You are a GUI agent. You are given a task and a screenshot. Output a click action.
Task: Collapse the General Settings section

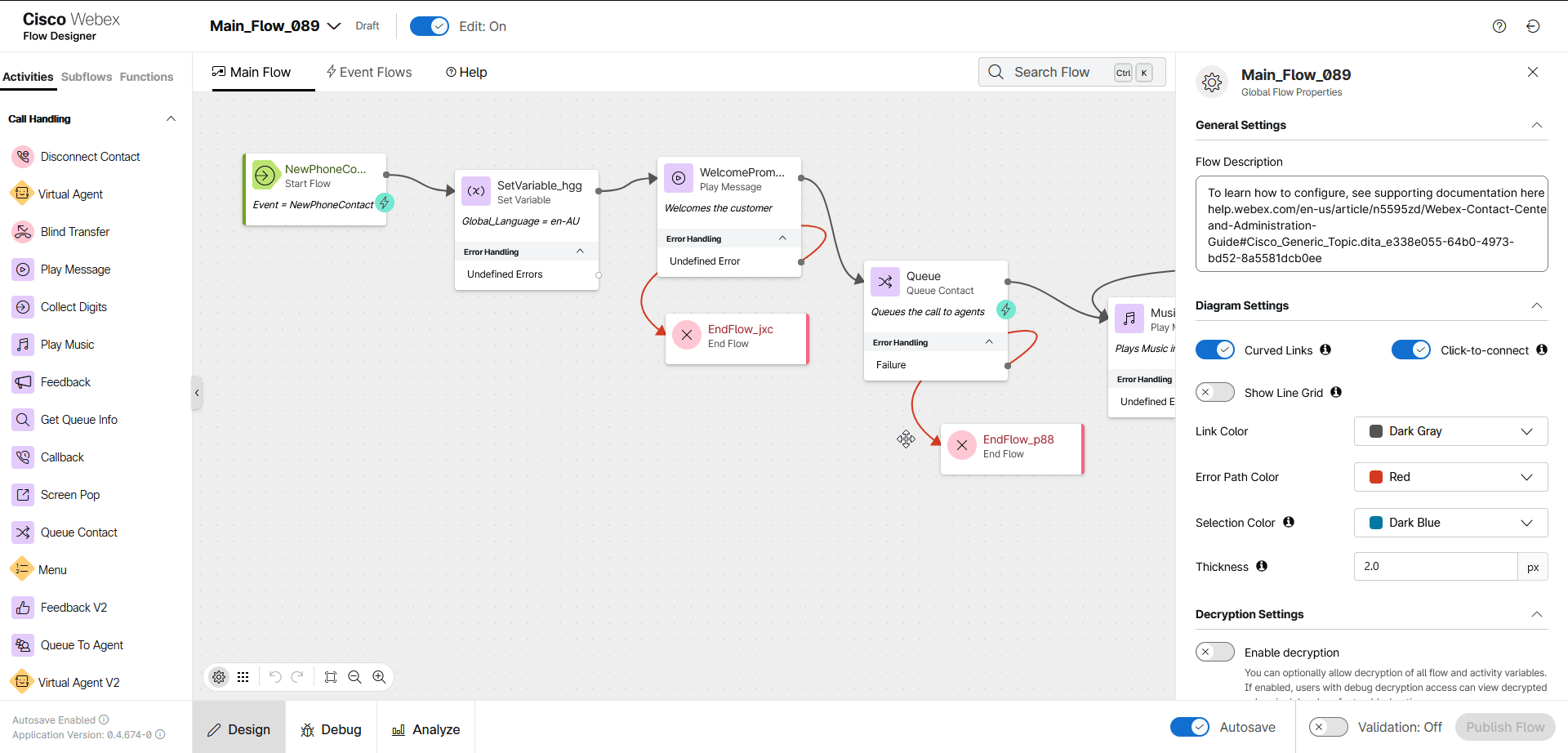[x=1536, y=125]
